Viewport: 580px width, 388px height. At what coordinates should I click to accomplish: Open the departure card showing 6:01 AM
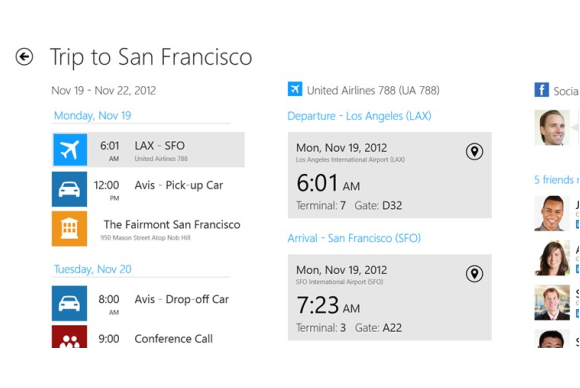click(x=390, y=175)
